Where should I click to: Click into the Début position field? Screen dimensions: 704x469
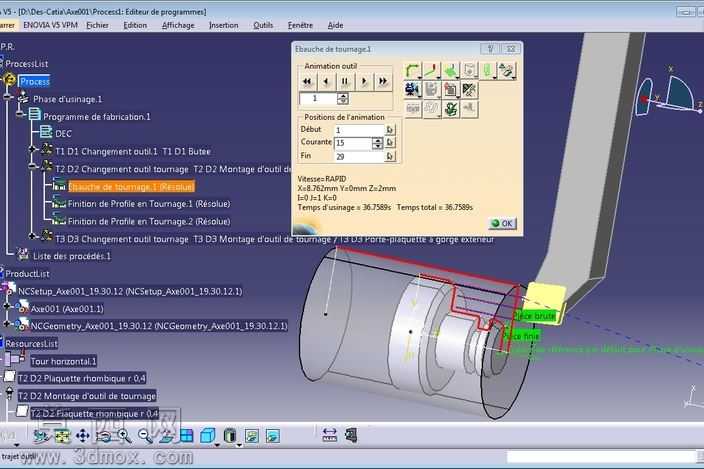(x=359, y=130)
